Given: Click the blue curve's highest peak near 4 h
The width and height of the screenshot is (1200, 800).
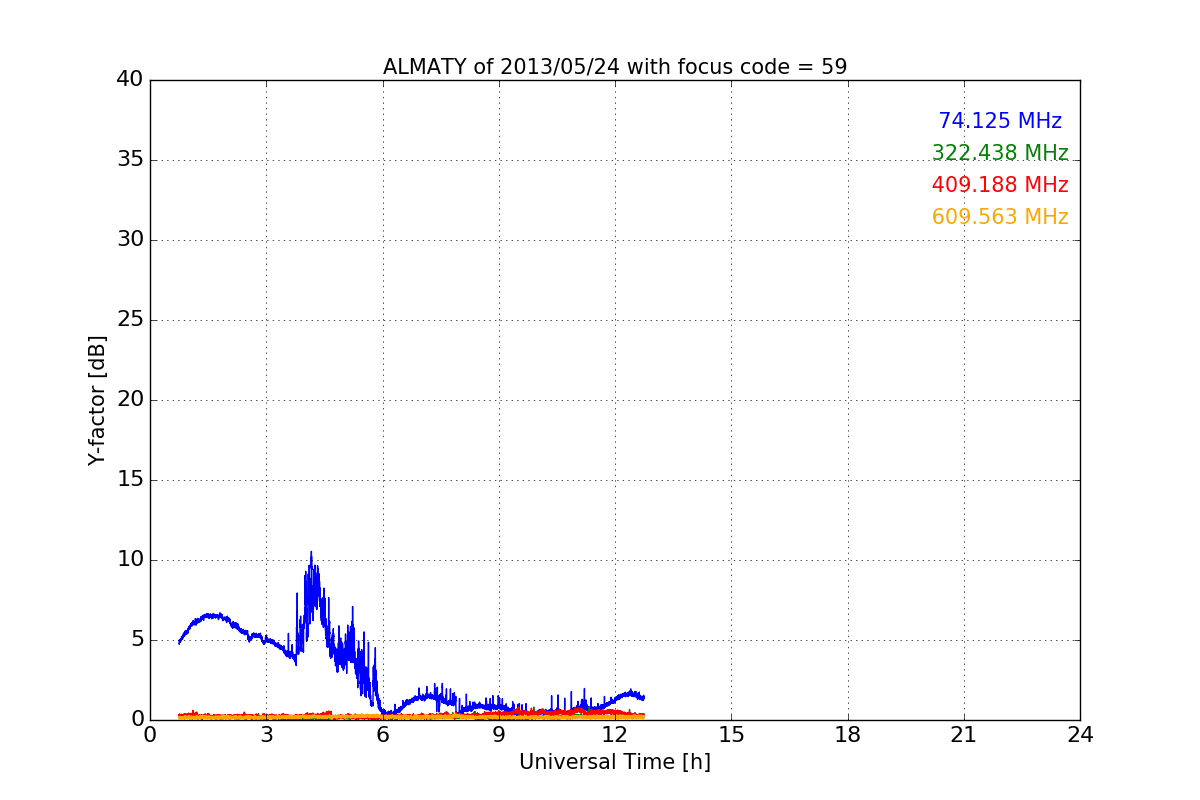Looking at the screenshot, I should 311,553.
